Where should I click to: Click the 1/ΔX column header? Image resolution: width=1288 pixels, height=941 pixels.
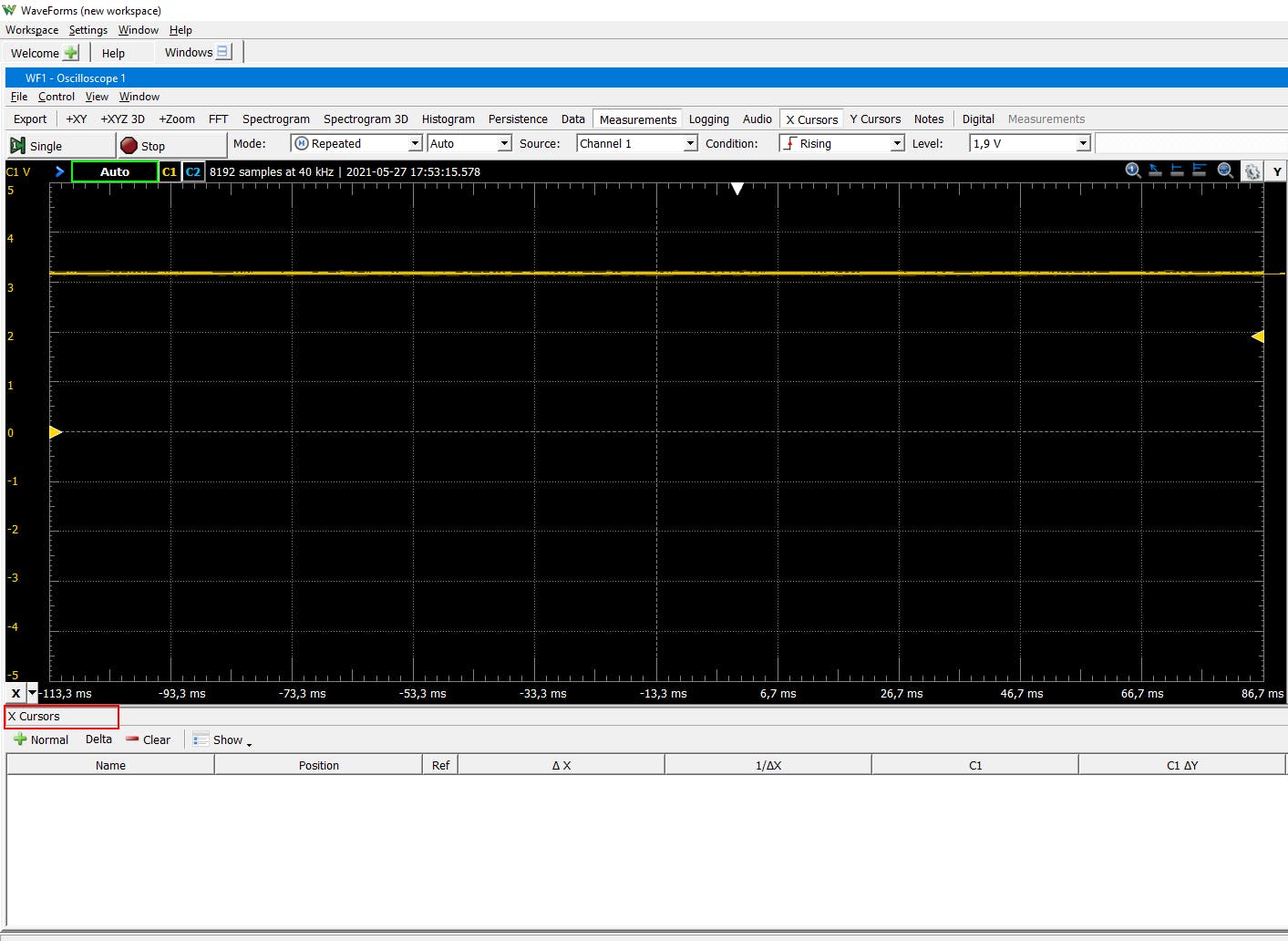coord(768,765)
